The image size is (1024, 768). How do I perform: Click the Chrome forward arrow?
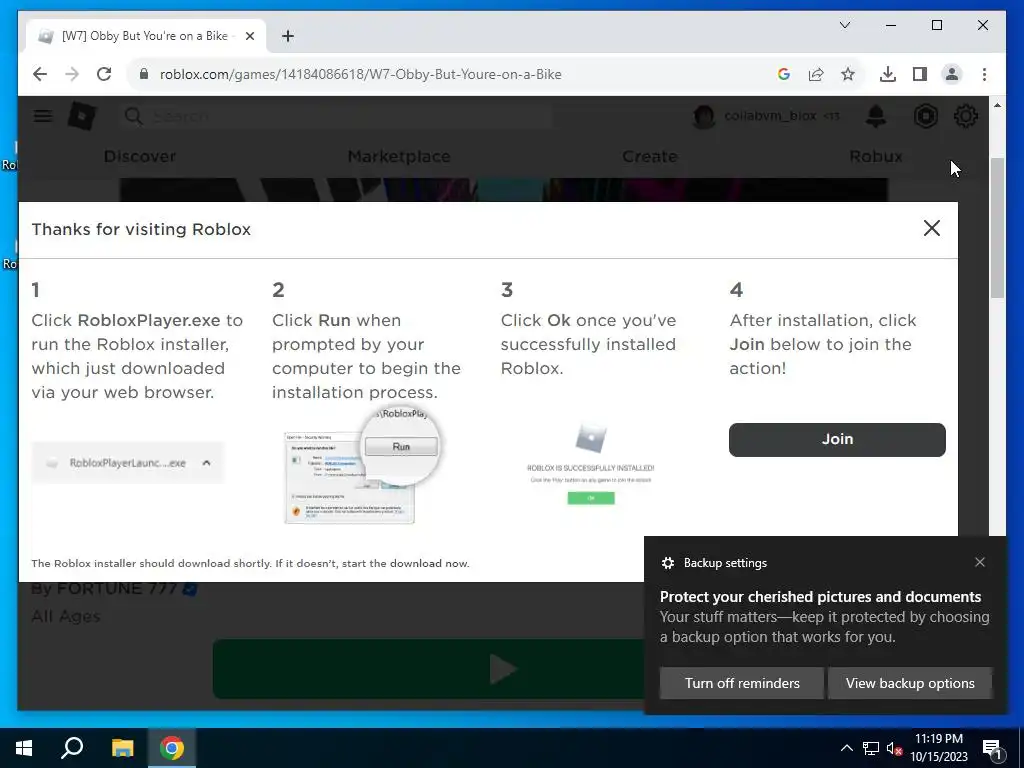click(72, 74)
